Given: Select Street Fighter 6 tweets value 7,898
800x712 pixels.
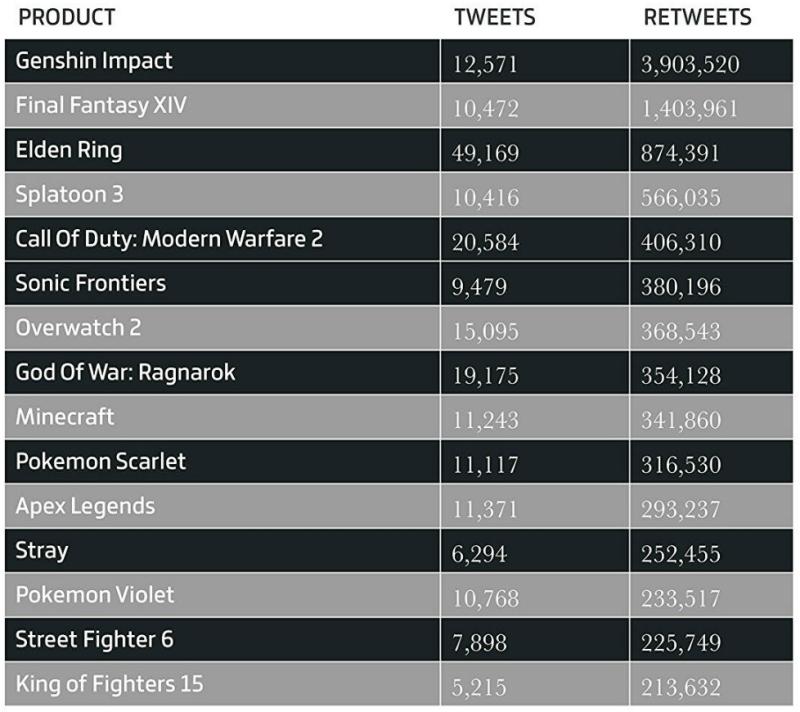Looking at the screenshot, I should pyautogui.click(x=480, y=643).
